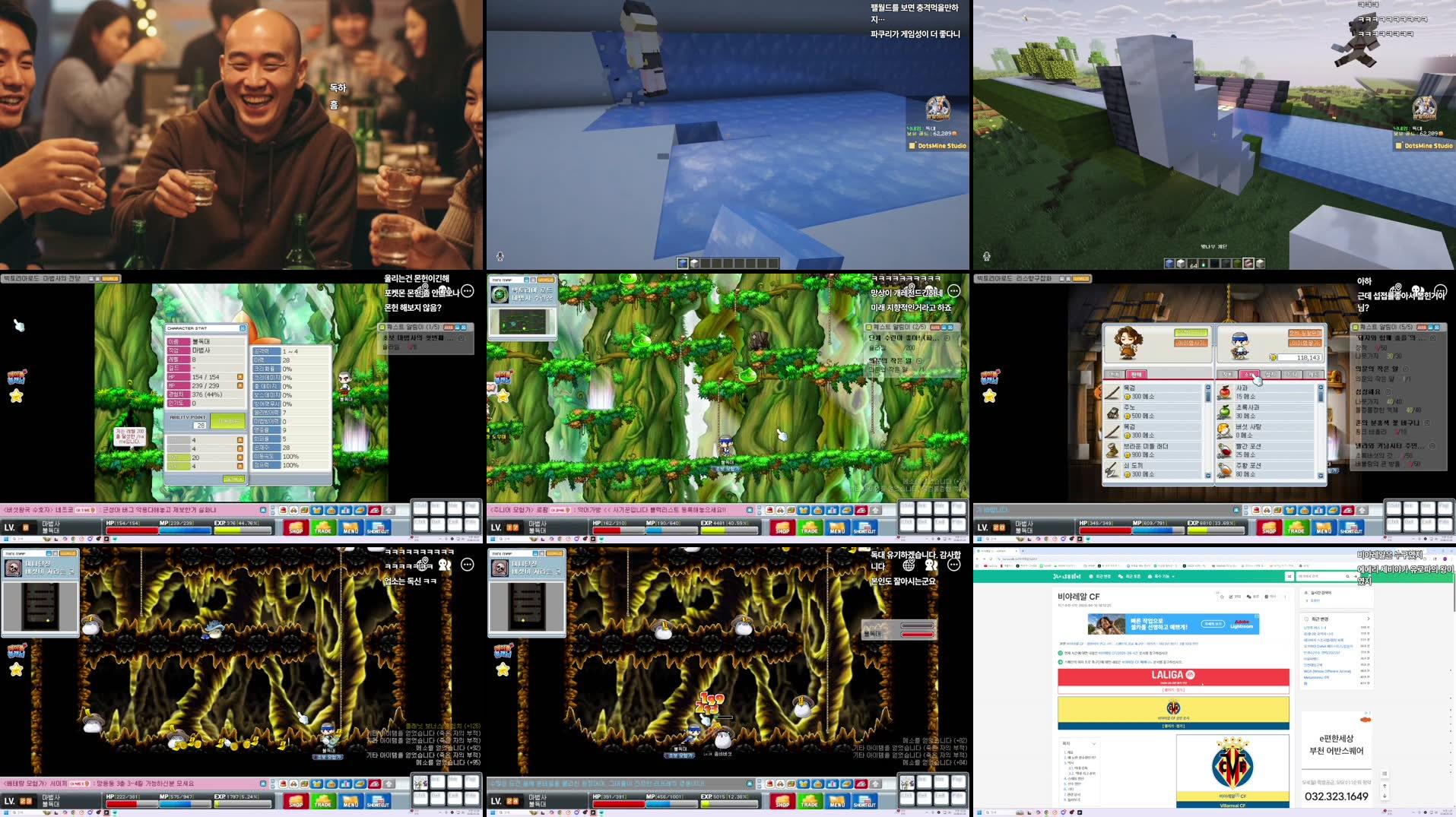The width and height of the screenshot is (1456, 817).
Task: Click the random shuffle button beside wiki search
Action: 1289,576
